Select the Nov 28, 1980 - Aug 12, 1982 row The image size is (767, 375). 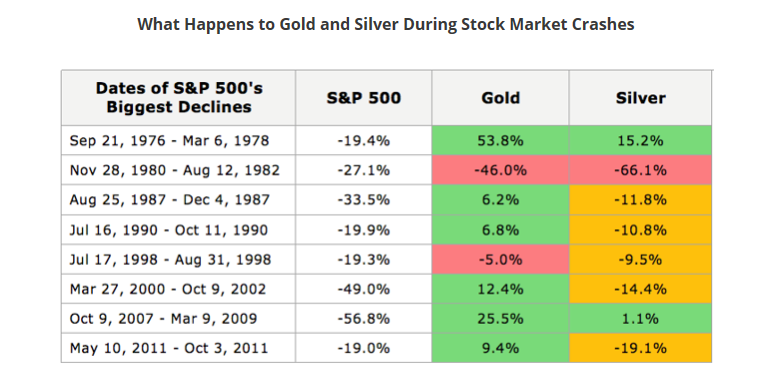(x=386, y=170)
